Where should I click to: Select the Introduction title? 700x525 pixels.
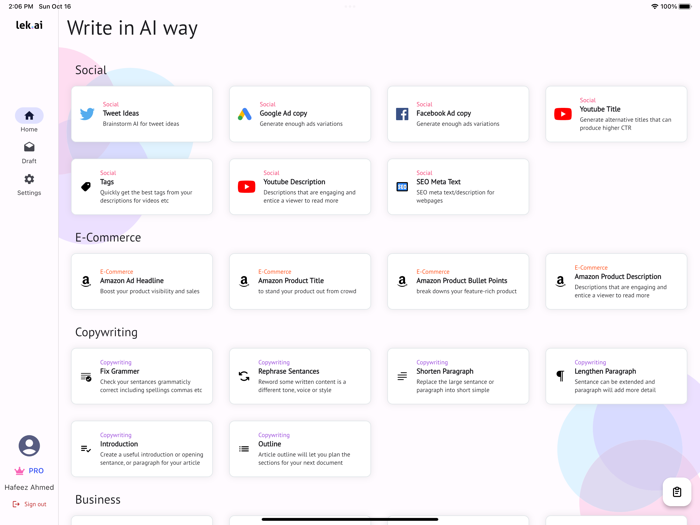(x=119, y=444)
